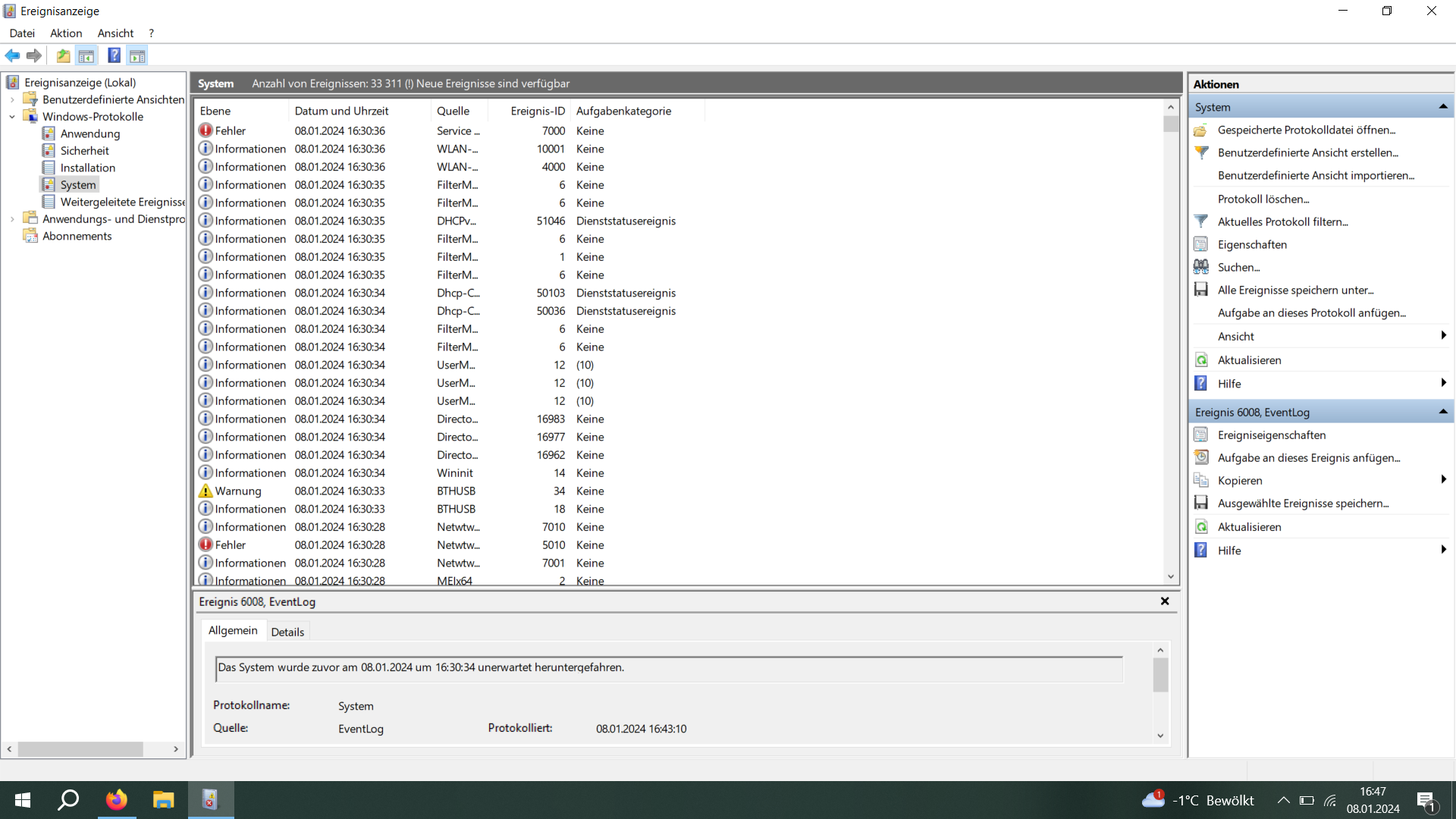Screen dimensions: 1456x819
Task: Select the Sicherheit log in the tree
Action: click(84, 151)
